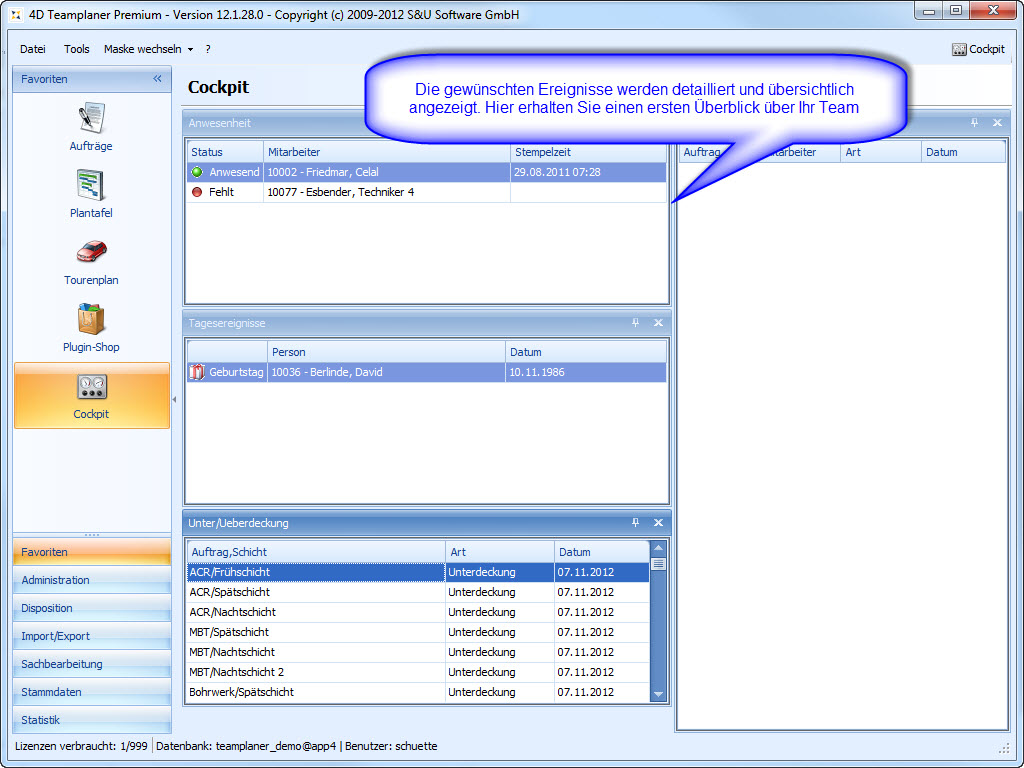Screen dimensions: 1024x768
Task: Close the Unter/Ueberdeckung panel
Action: tap(658, 523)
